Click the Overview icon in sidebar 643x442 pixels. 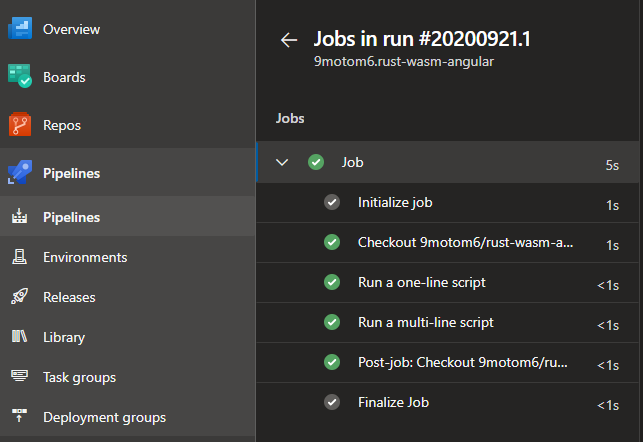tap(20, 28)
